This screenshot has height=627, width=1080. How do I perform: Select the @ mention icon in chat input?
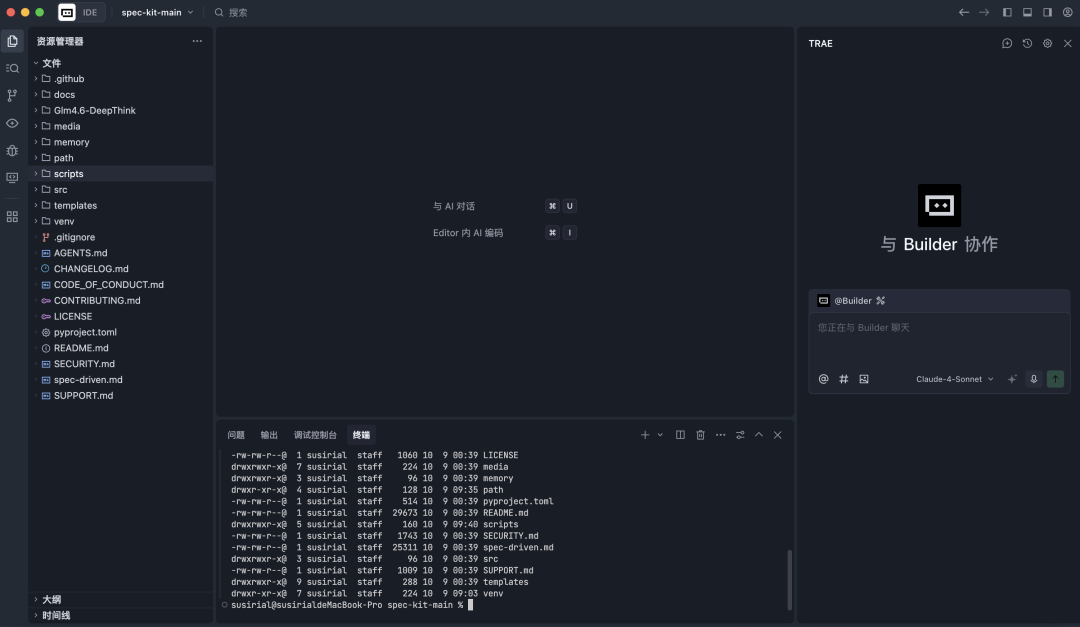pyautogui.click(x=824, y=379)
